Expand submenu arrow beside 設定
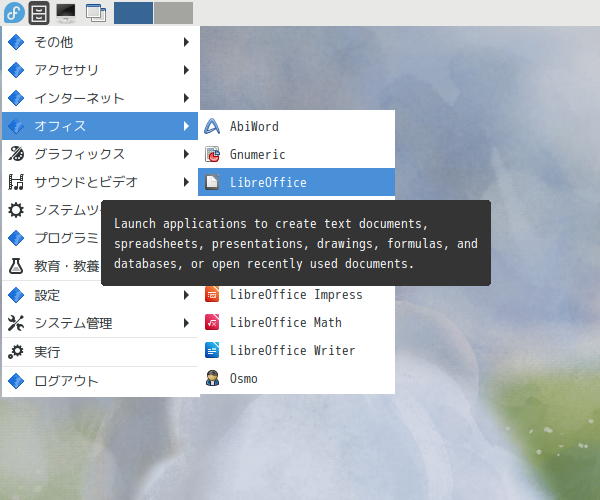600x500 pixels. 186,295
